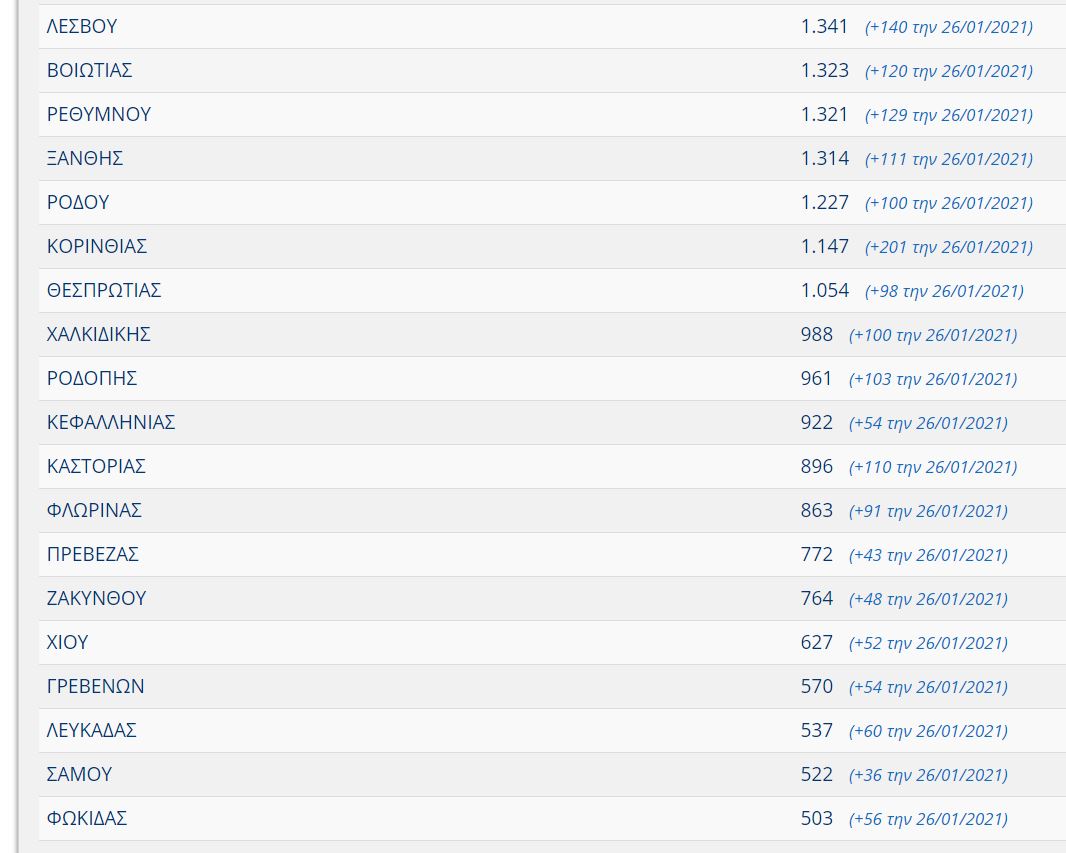This screenshot has width=1066, height=853.
Task: Select ΖΑΚΥΝΘΟΥ daily change +48 note
Action: point(928,599)
